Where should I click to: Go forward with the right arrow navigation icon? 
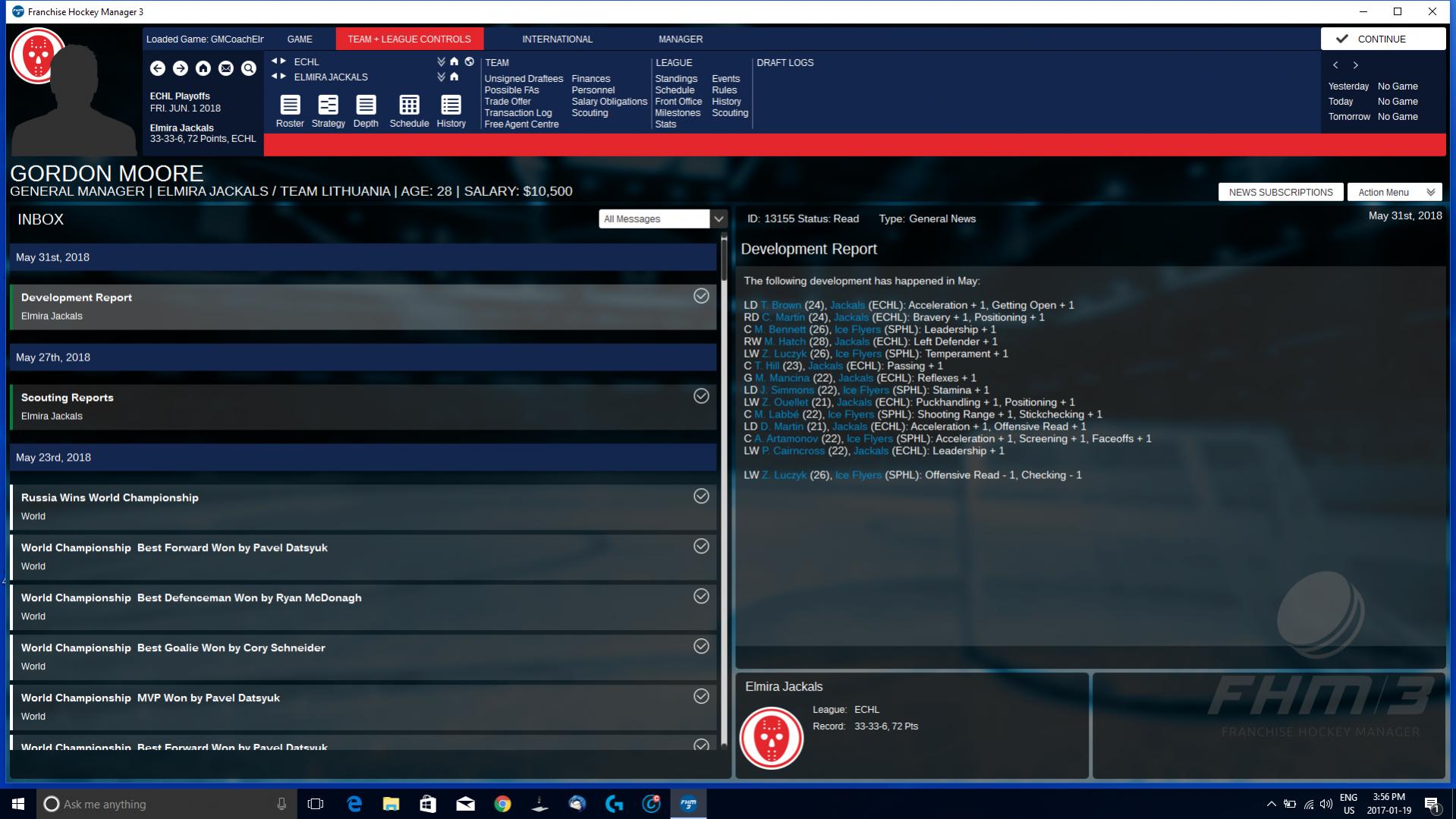pyautogui.click(x=181, y=68)
